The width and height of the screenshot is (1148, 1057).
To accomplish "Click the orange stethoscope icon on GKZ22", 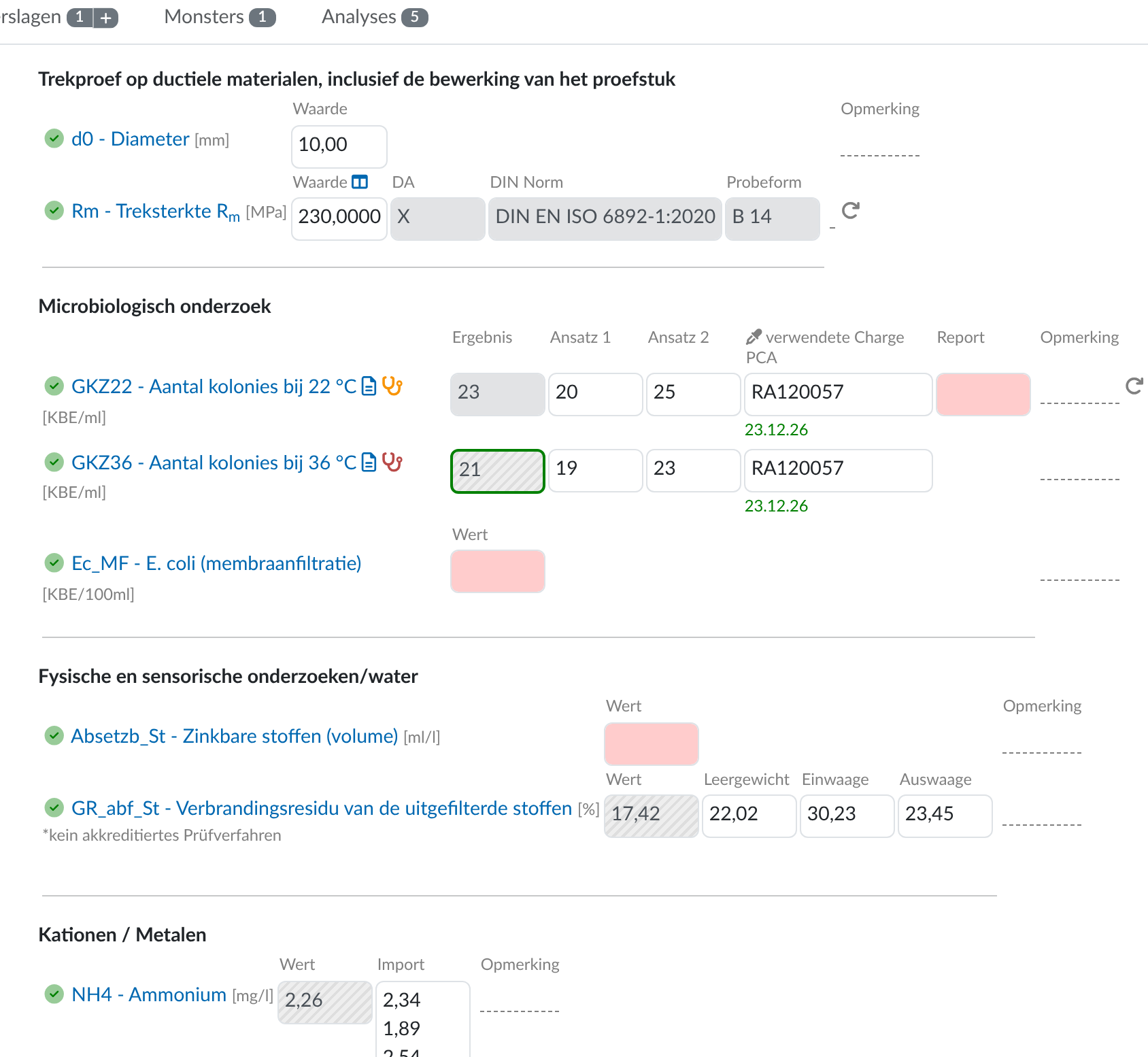I will (x=392, y=386).
